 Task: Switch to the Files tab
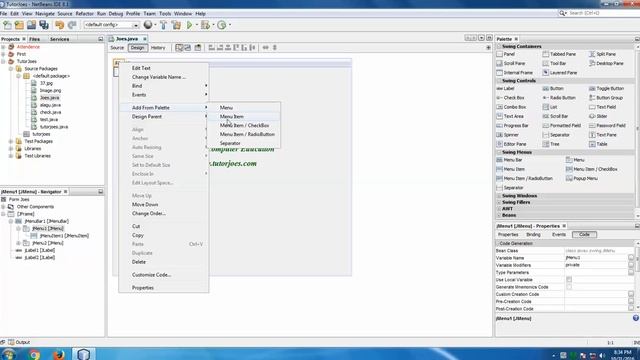tap(34, 39)
